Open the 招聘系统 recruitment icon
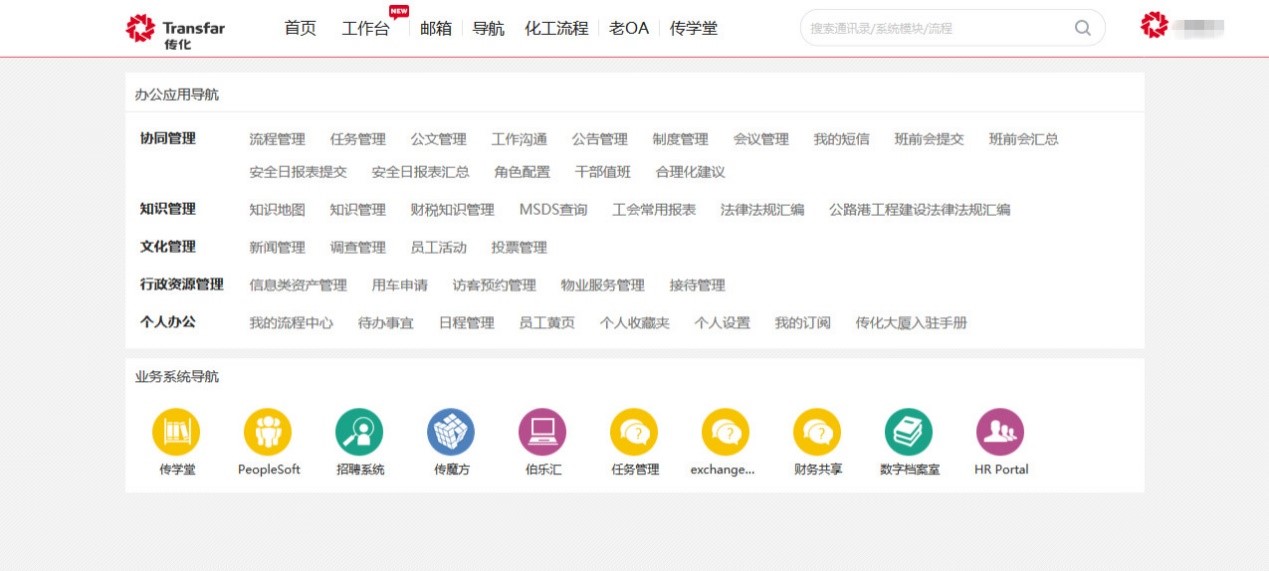 [359, 433]
